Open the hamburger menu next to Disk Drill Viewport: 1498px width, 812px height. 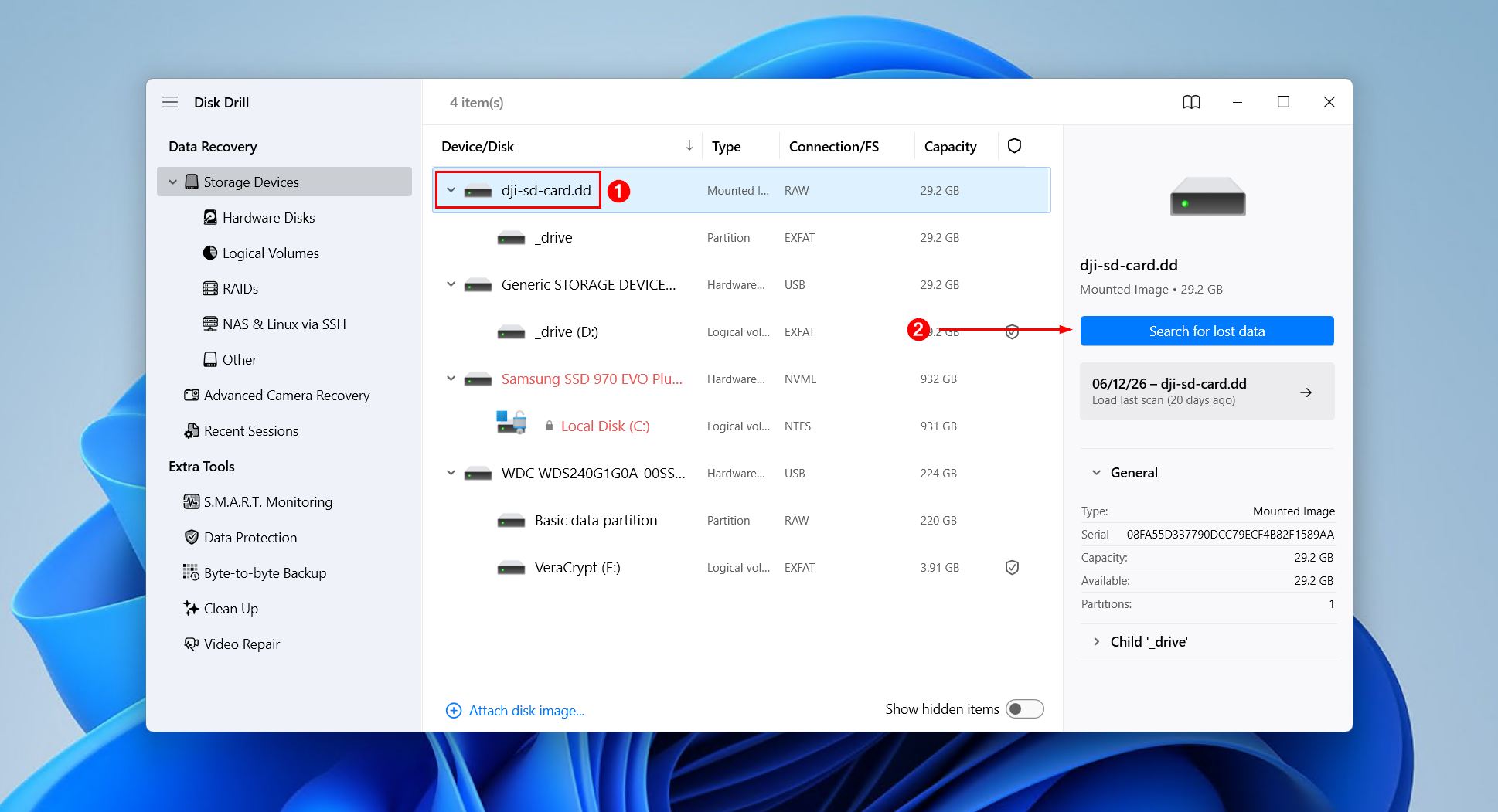(170, 102)
